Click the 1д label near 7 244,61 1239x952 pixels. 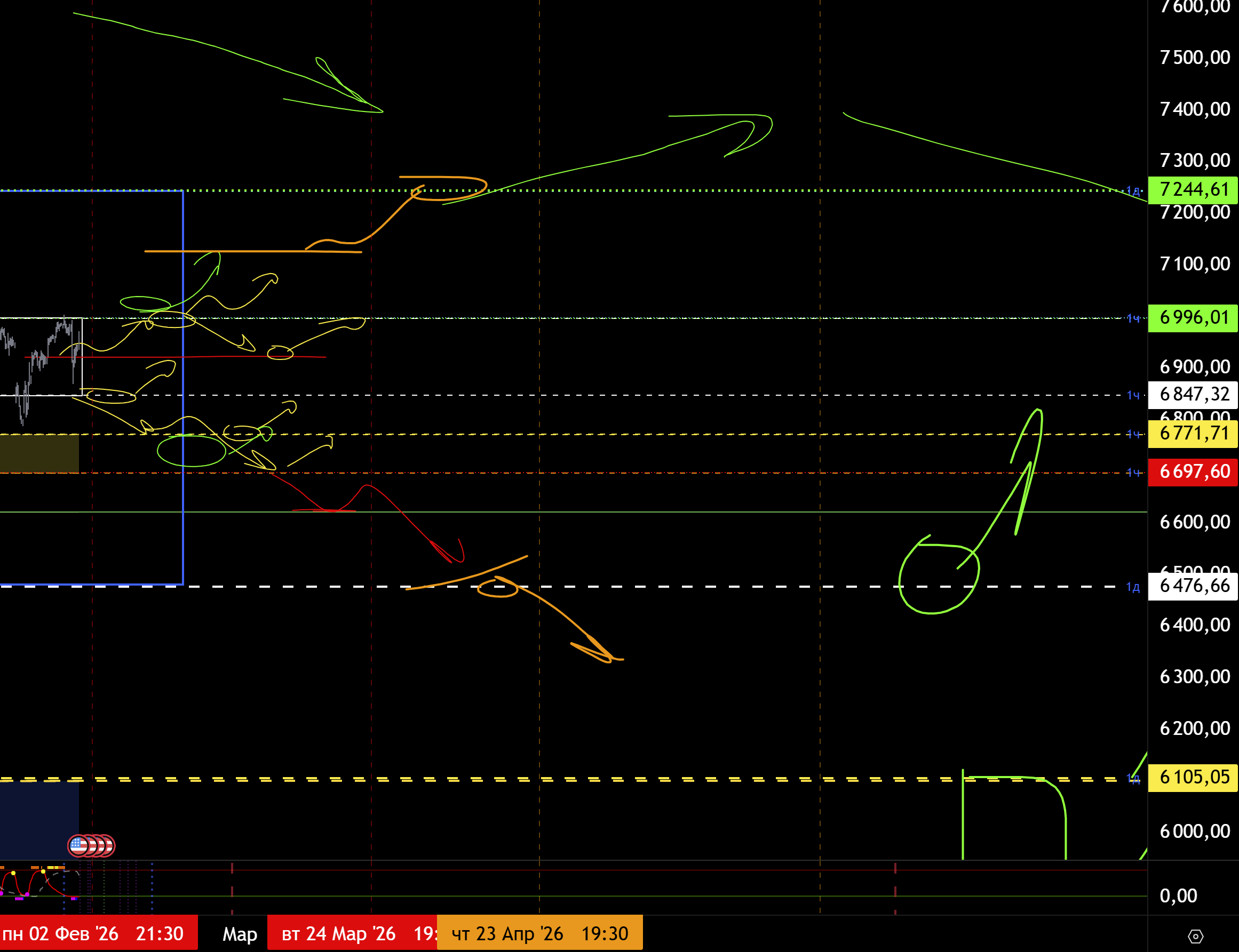pos(1132,191)
